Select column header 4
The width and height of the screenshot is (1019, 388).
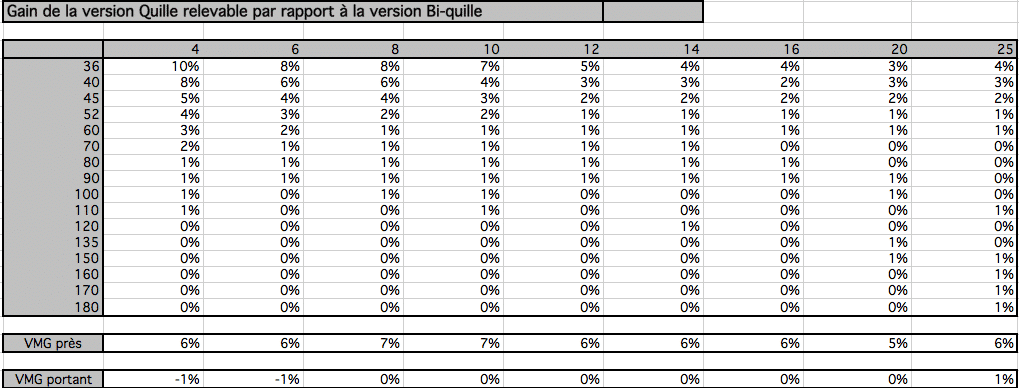(x=153, y=49)
